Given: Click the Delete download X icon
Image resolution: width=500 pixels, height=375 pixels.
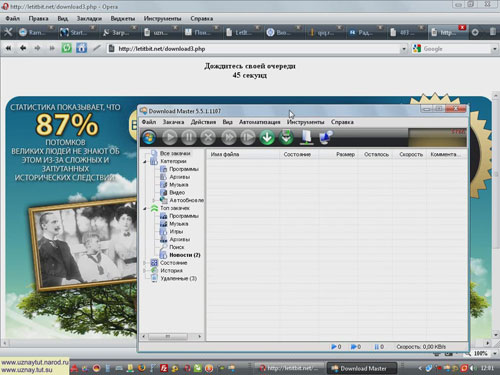Looking at the screenshot, I should 208,137.
